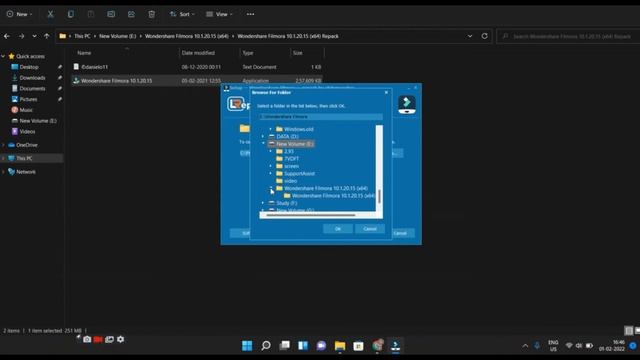Screen dimensions: 640x360
Task: Open Pictures in the Explorer sidebar
Action: [28, 99]
